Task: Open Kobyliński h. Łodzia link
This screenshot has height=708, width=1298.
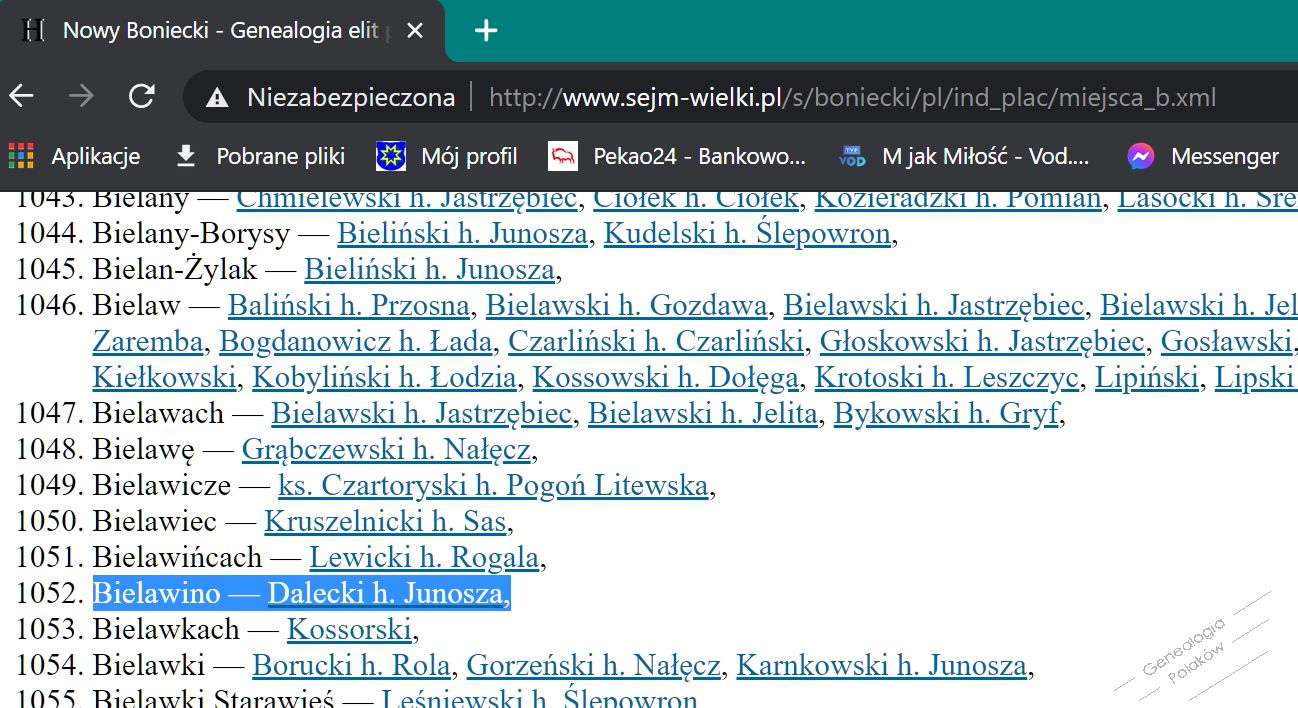Action: (x=384, y=378)
